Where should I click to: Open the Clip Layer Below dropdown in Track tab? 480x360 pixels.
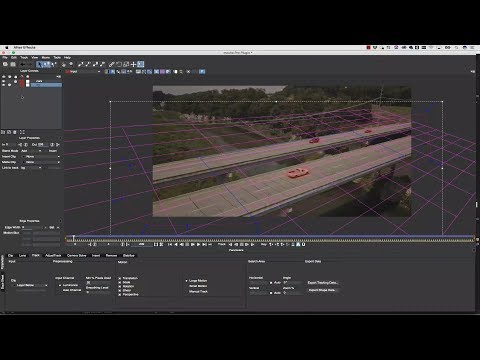pos(31,285)
